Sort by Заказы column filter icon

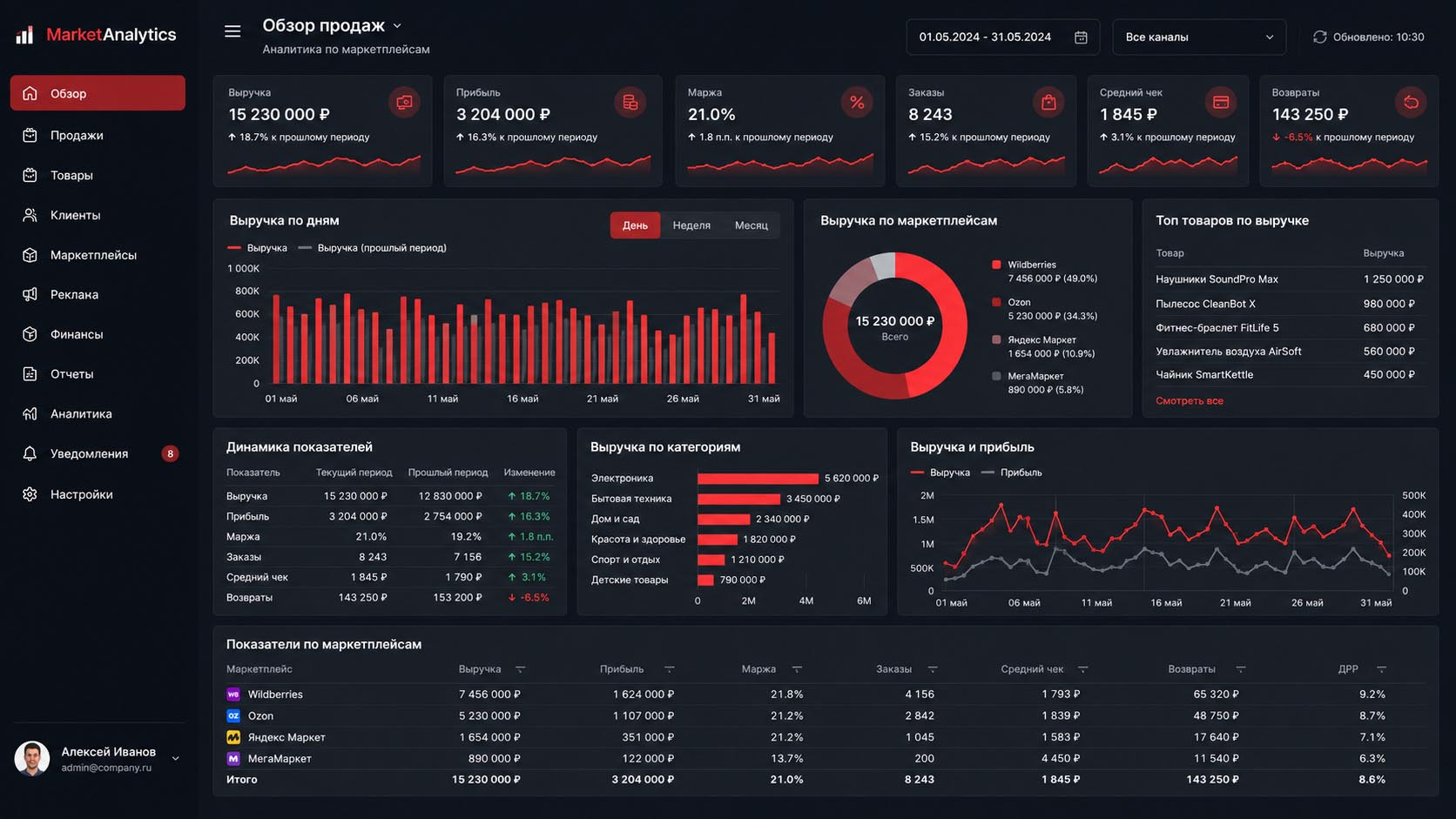pos(933,669)
